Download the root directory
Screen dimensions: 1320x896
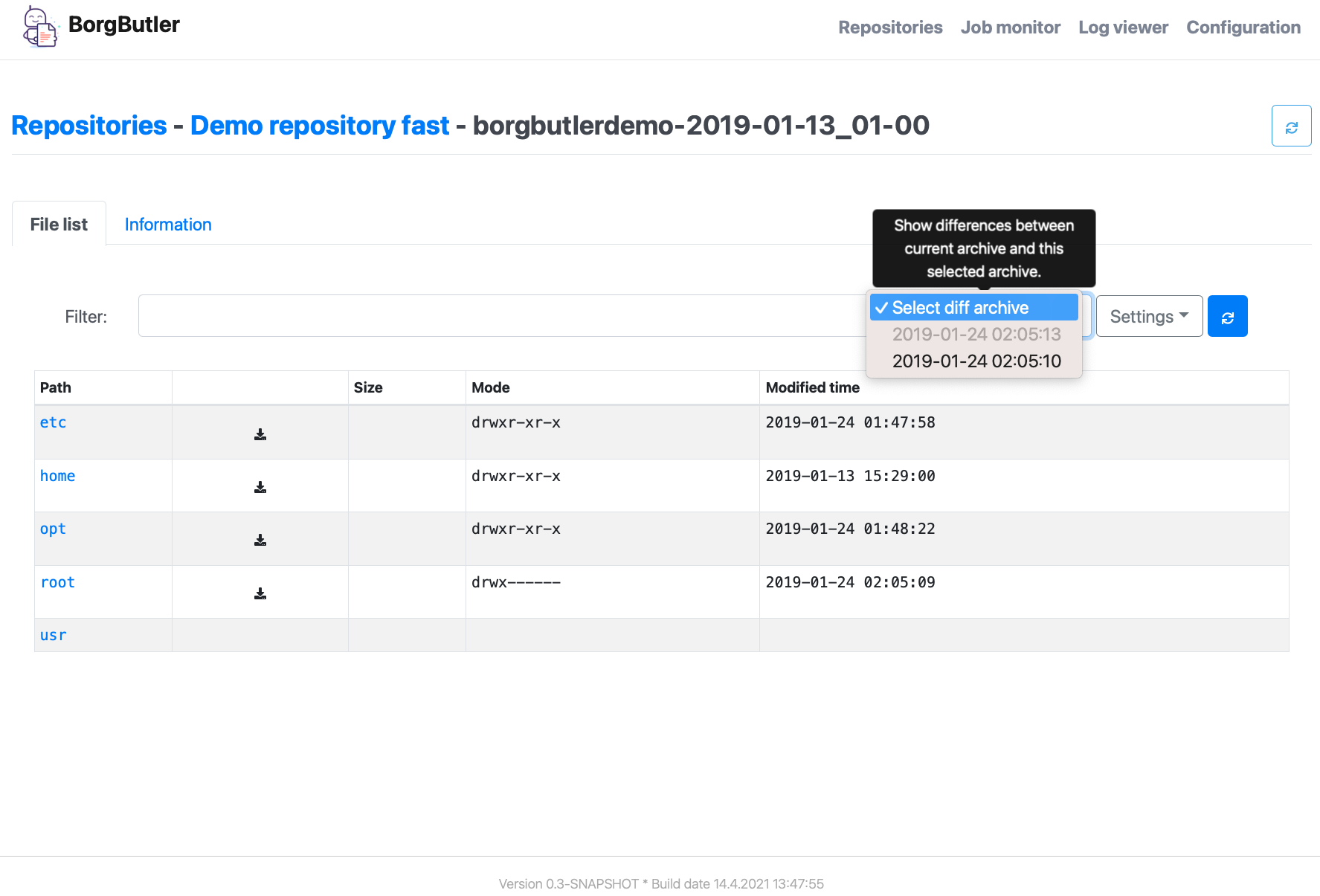point(260,593)
